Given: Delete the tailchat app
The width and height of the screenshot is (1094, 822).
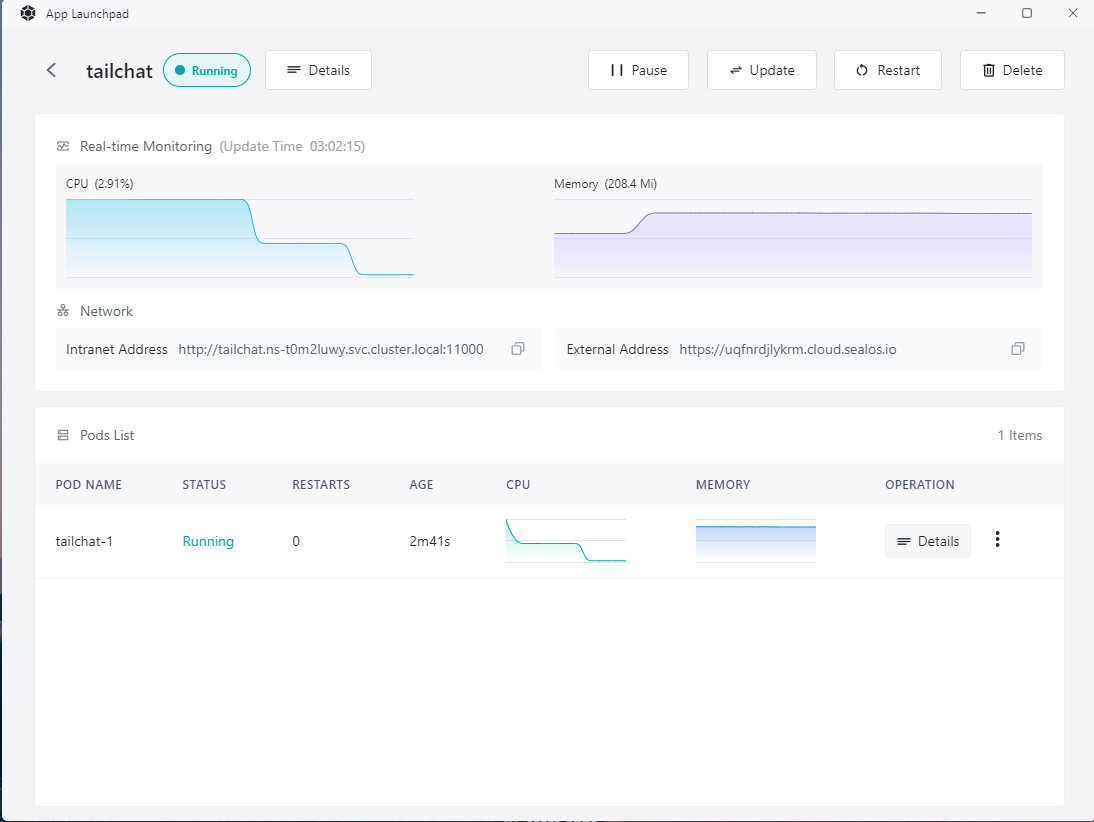Looking at the screenshot, I should 1012,70.
